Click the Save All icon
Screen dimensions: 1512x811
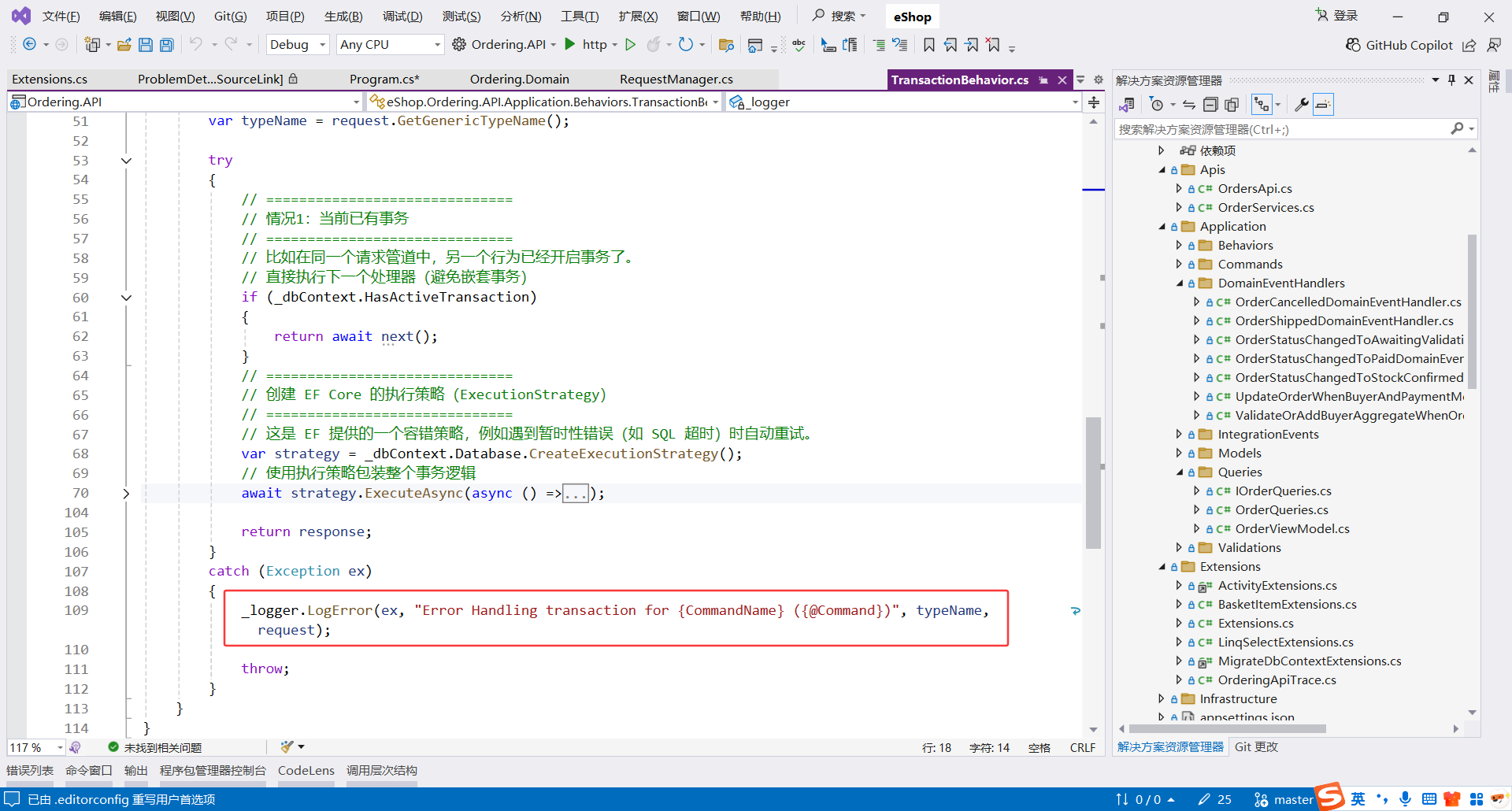[166, 45]
